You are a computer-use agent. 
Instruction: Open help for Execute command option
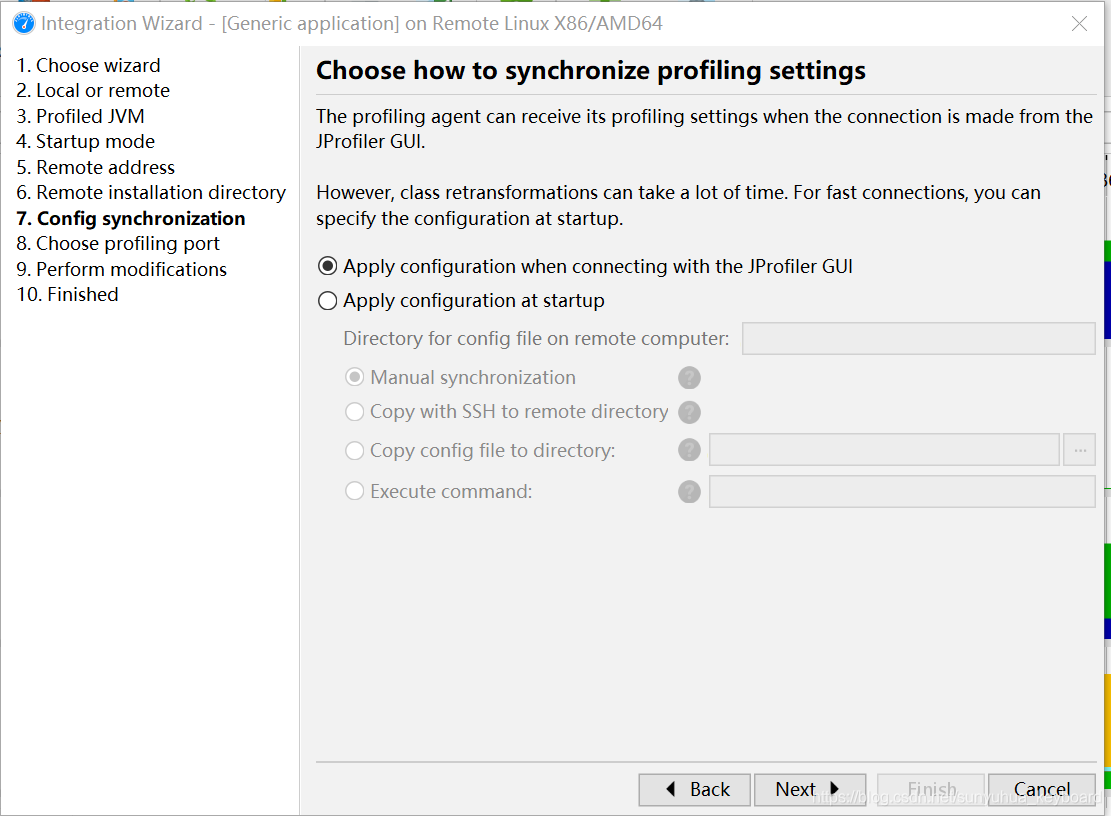[689, 492]
